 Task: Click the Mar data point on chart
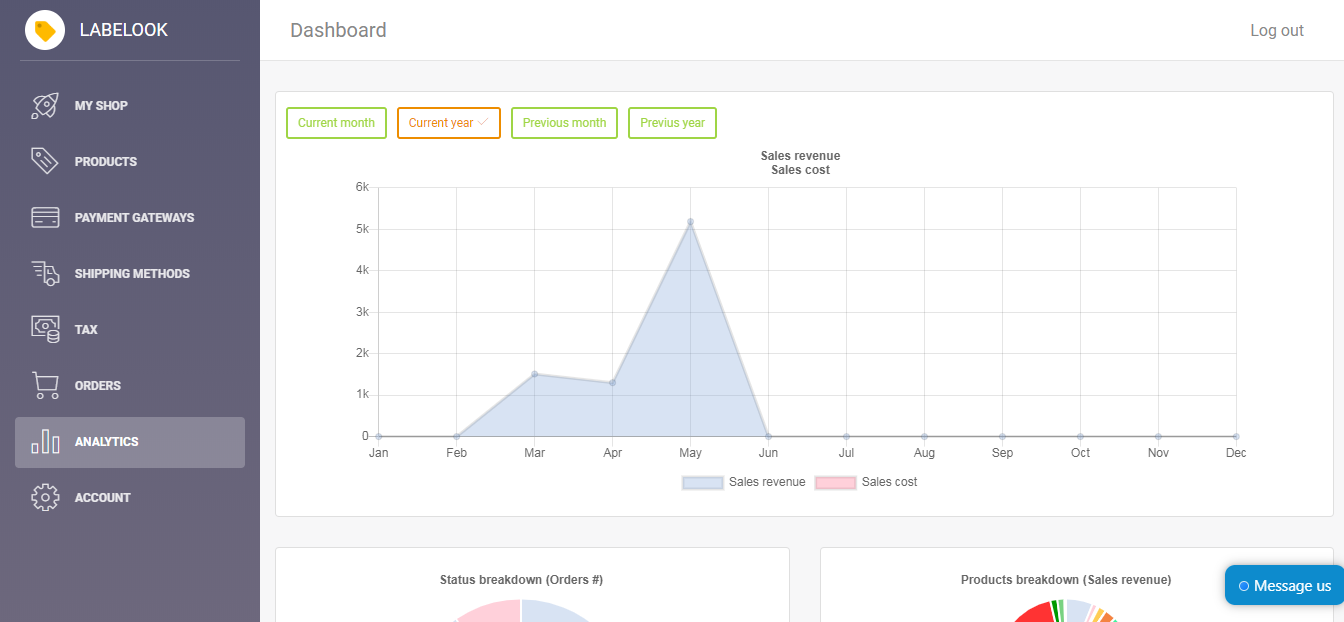coord(534,374)
